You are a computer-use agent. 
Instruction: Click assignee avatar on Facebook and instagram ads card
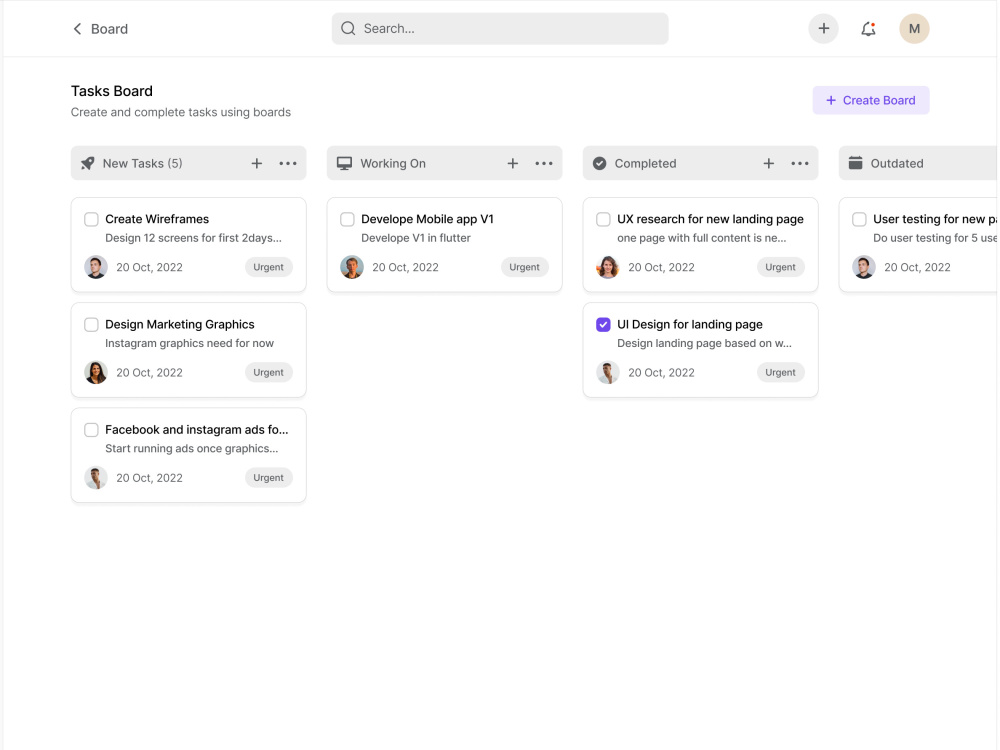pos(96,478)
